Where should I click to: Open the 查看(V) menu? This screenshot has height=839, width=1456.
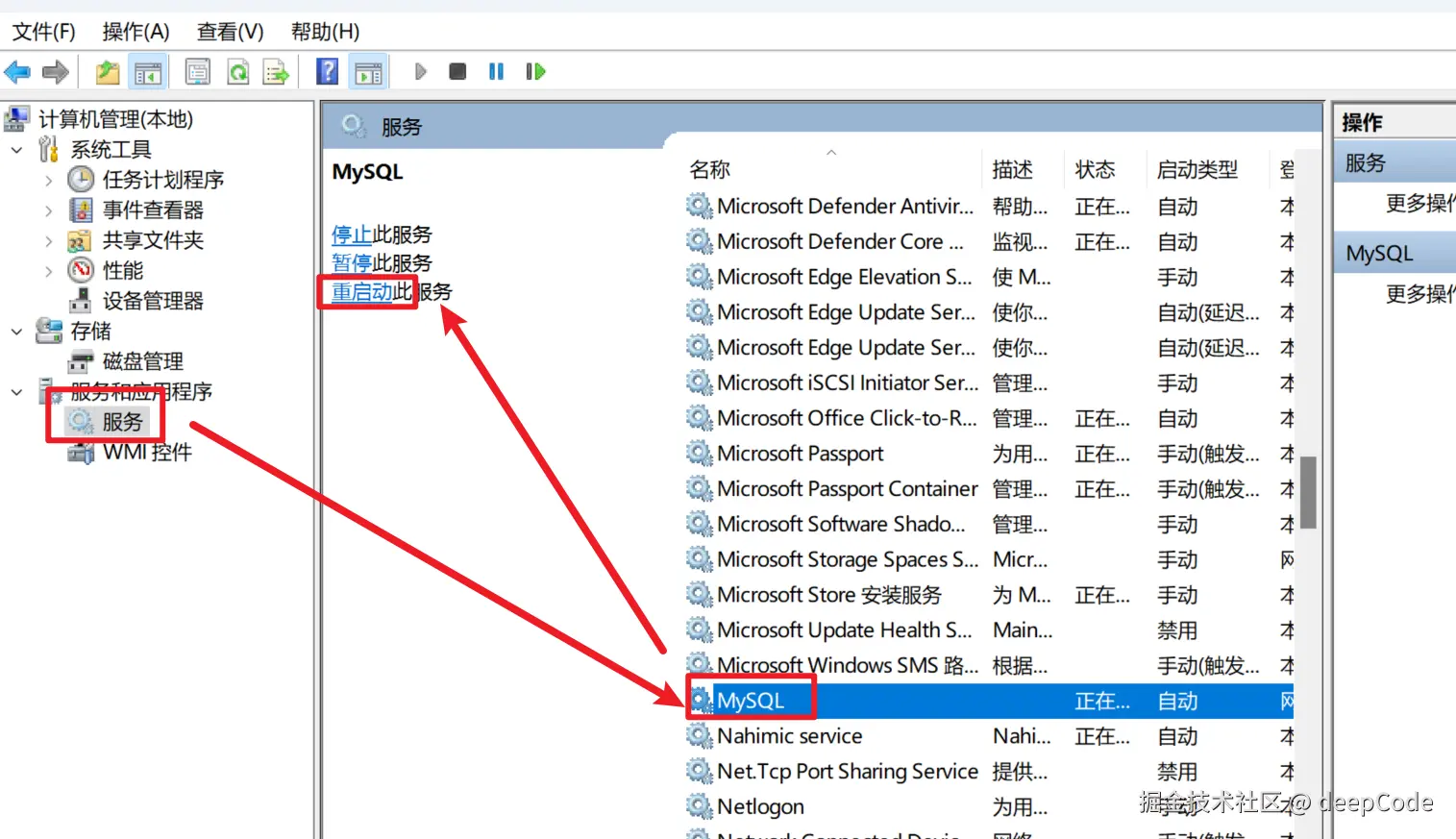231,32
